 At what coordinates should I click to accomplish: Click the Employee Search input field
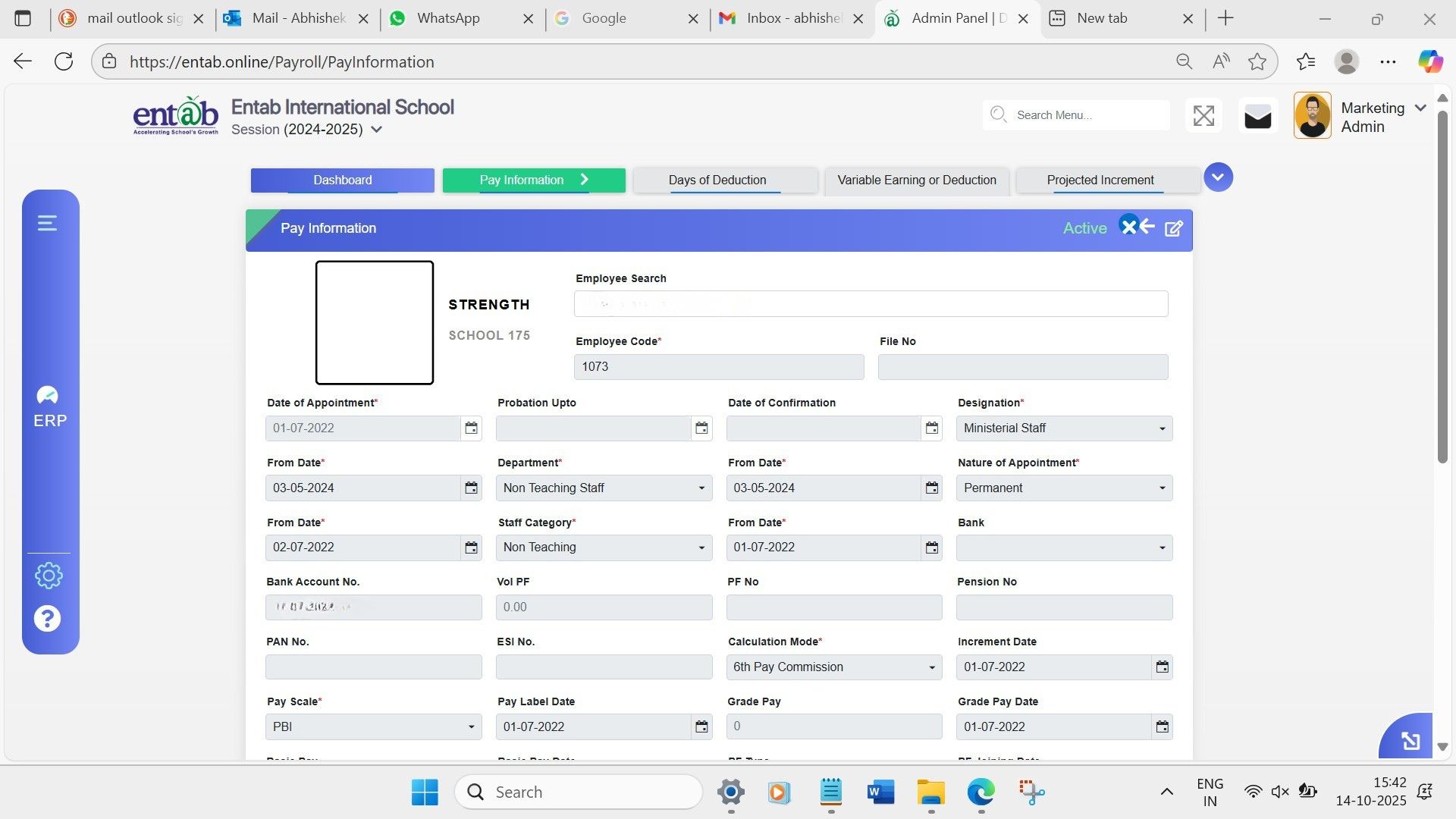point(870,304)
